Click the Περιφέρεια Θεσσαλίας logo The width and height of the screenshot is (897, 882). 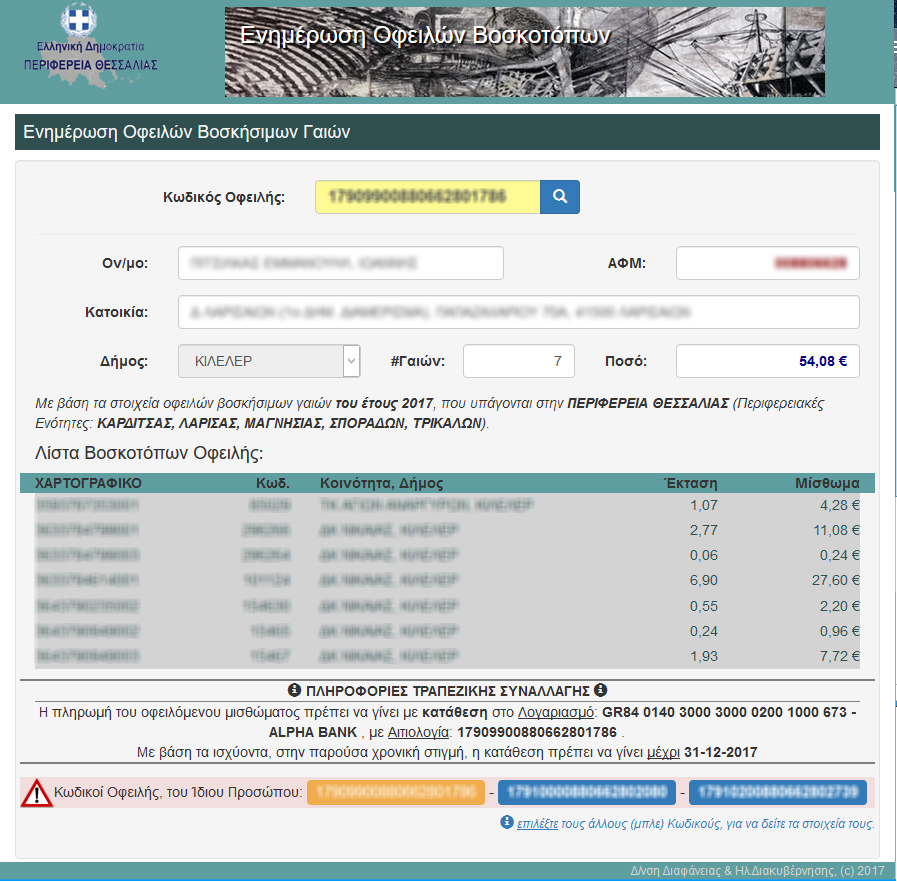(x=91, y=42)
